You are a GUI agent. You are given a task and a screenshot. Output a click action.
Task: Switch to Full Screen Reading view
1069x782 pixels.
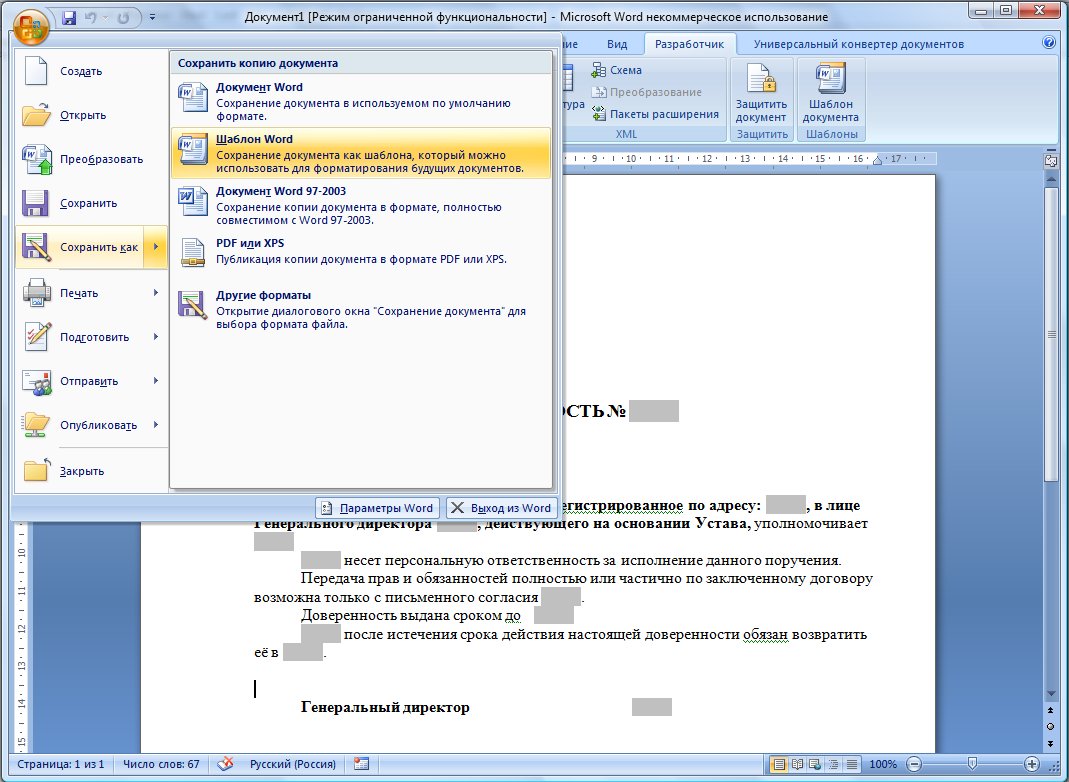click(x=796, y=764)
